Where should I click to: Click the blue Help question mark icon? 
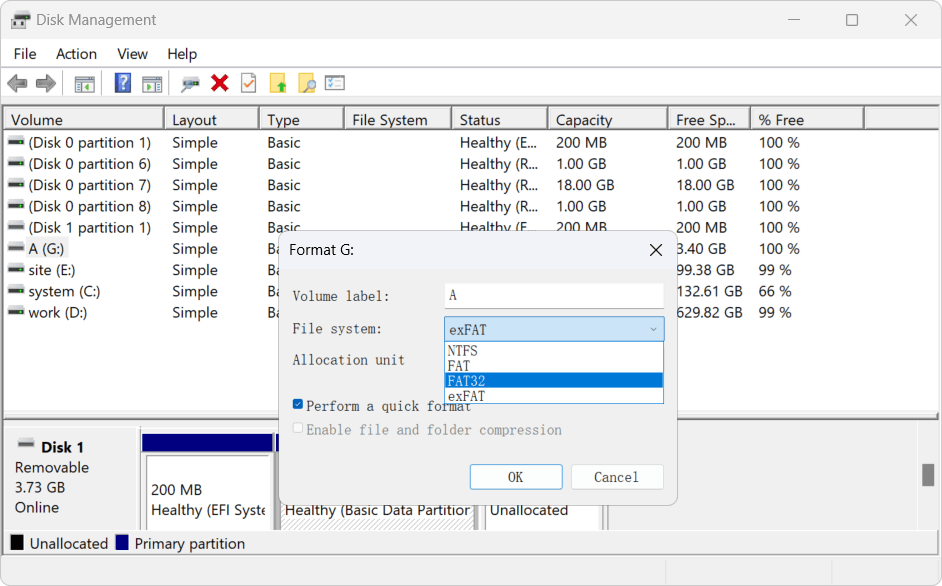click(123, 83)
